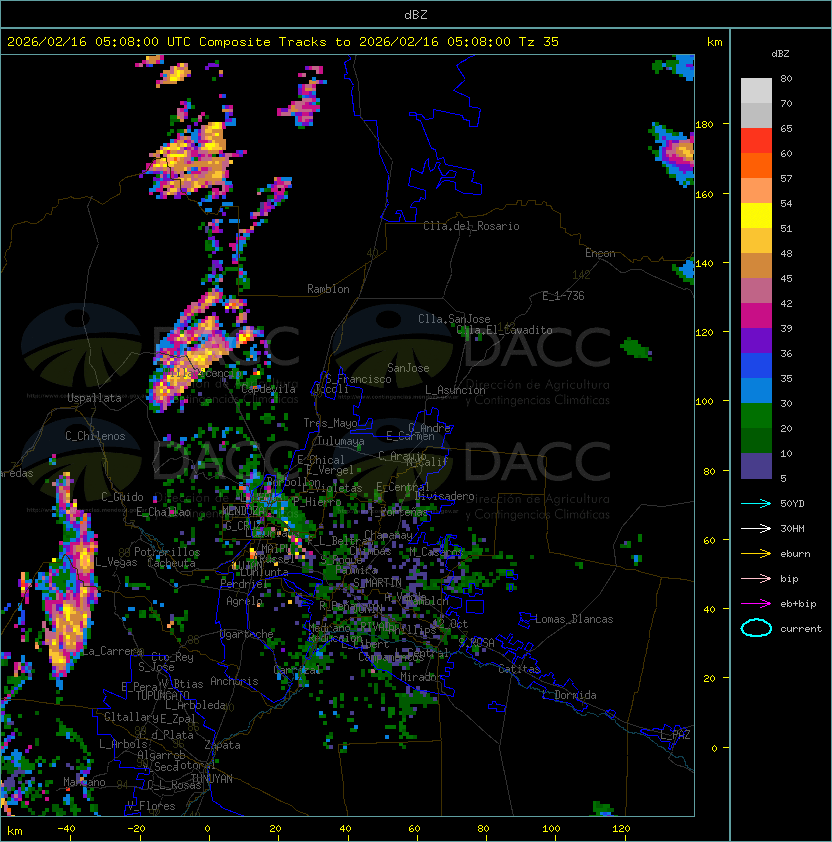Click the 'TUNUYAN' map label

tap(212, 779)
